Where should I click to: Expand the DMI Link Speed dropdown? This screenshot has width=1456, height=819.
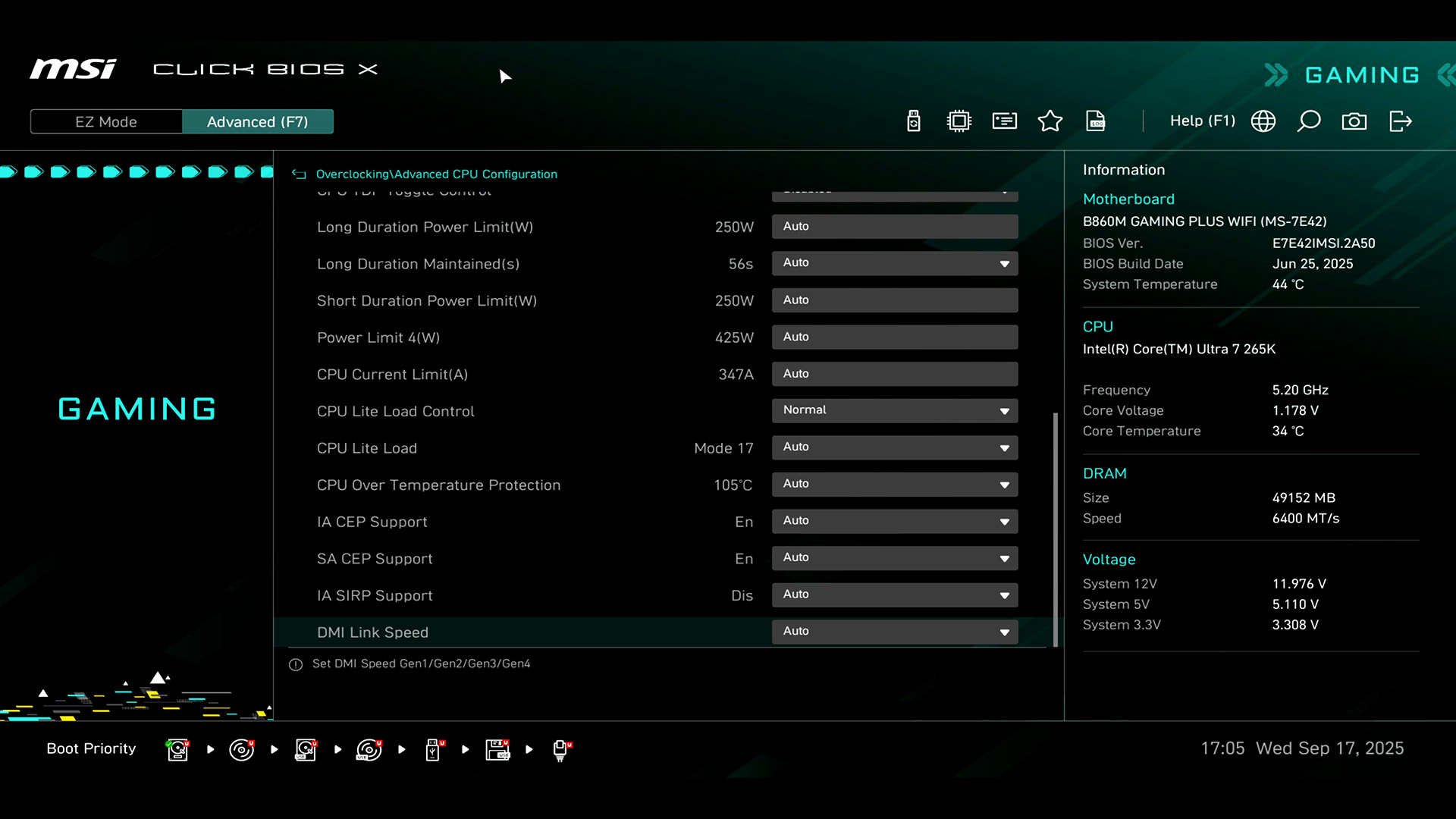(x=894, y=632)
